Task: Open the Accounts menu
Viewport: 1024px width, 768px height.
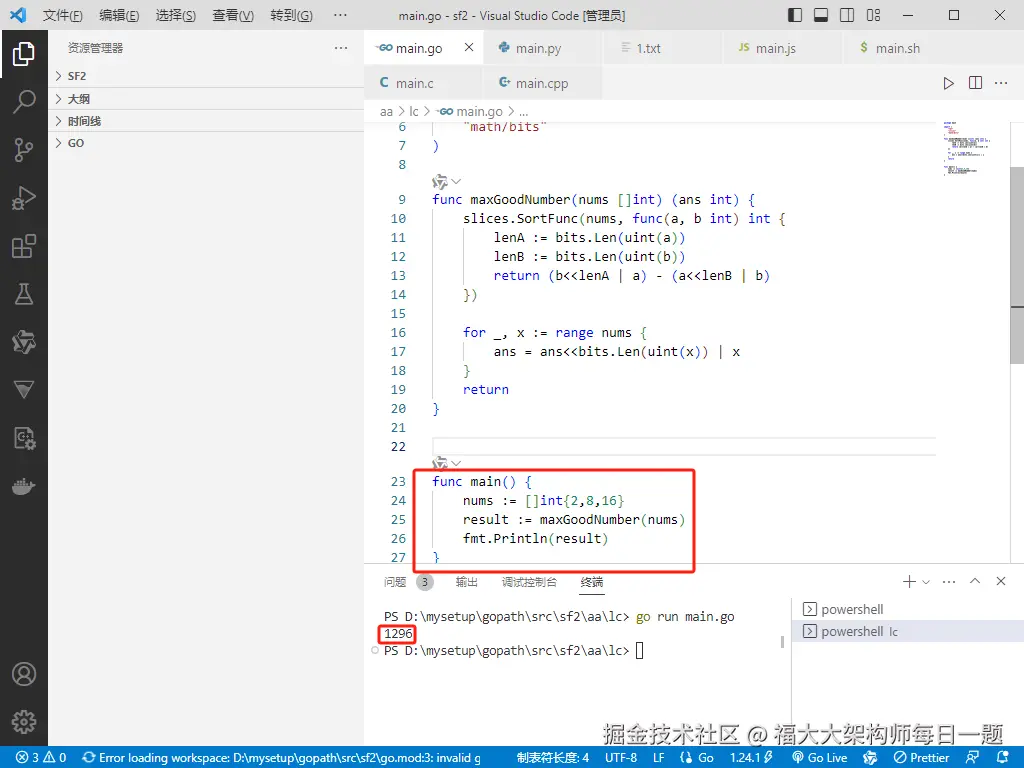Action: coord(24,674)
